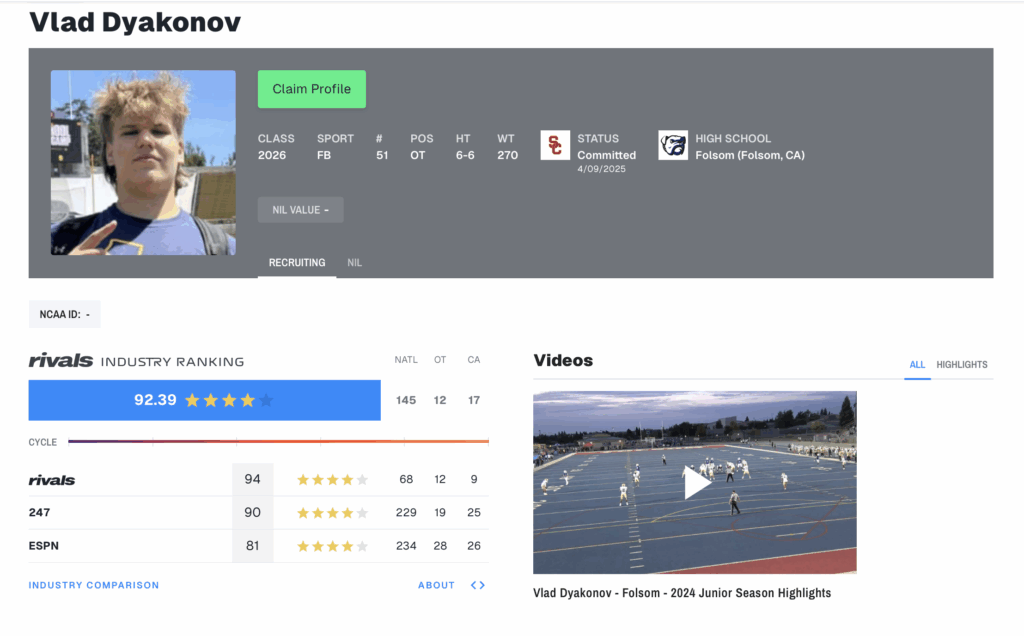Viewport: 1024px width, 636px height.
Task: Click the Rivals logo in the rankings row
Action: [x=52, y=480]
